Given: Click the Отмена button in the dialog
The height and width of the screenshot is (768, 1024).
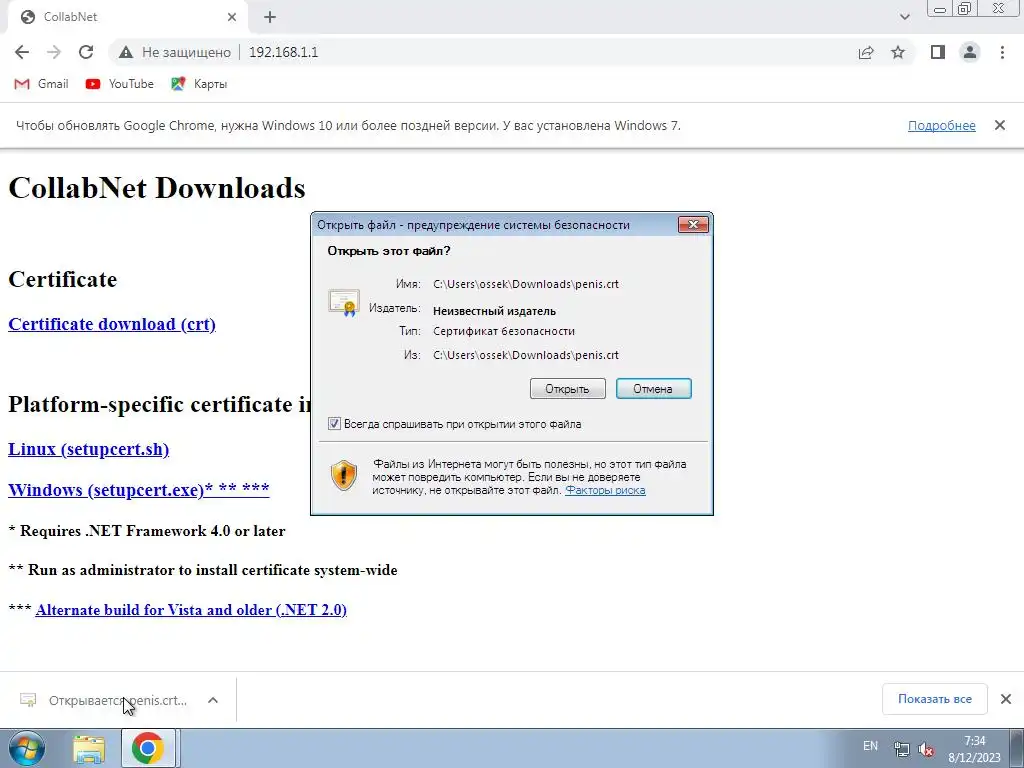Looking at the screenshot, I should (x=653, y=389).
